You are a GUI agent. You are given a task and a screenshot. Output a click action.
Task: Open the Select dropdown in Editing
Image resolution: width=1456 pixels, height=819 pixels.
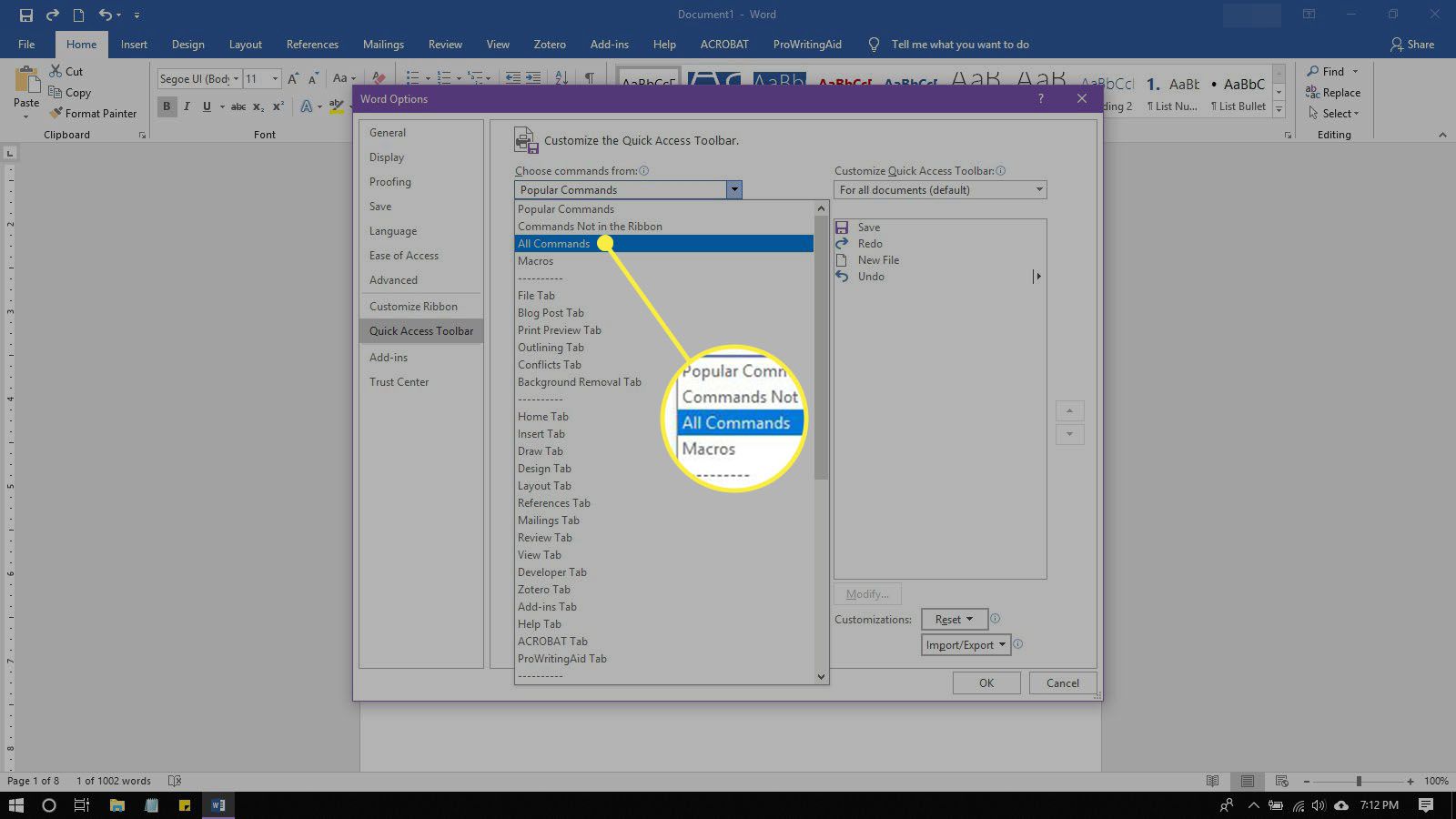tap(1333, 113)
